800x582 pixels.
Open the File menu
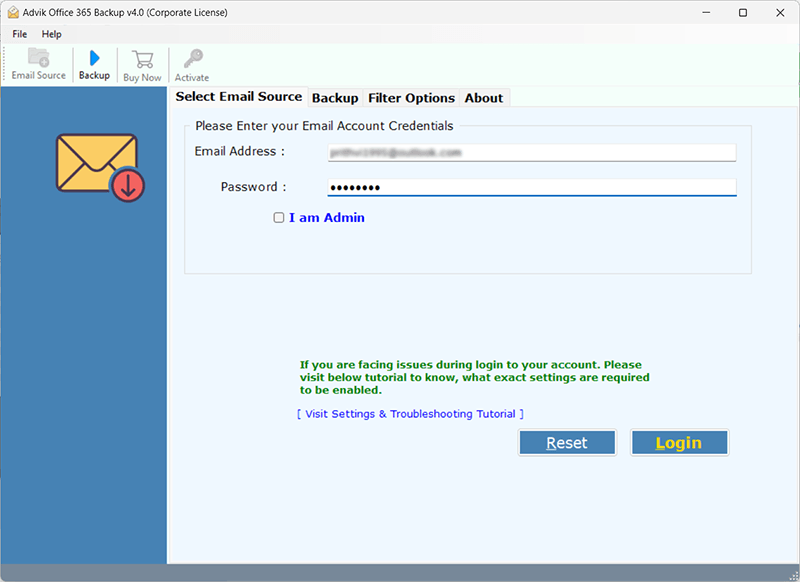point(19,33)
